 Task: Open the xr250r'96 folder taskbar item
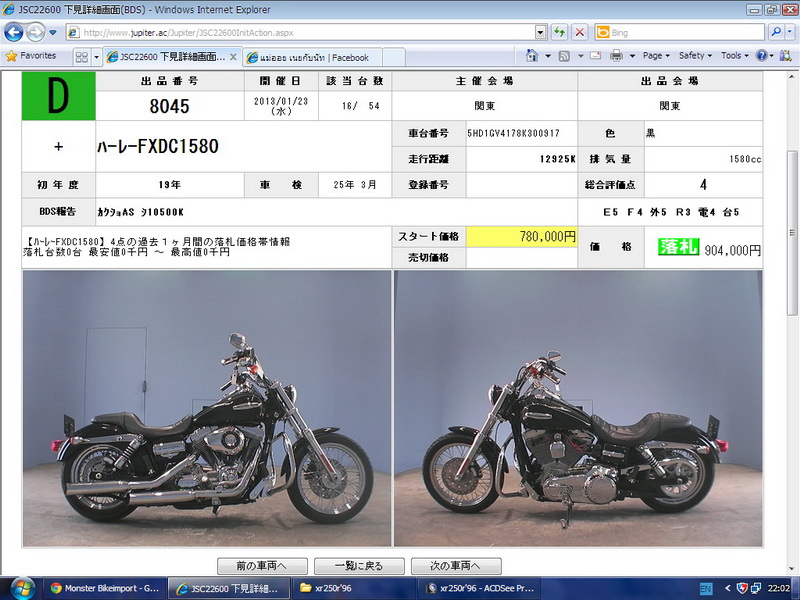(x=354, y=588)
